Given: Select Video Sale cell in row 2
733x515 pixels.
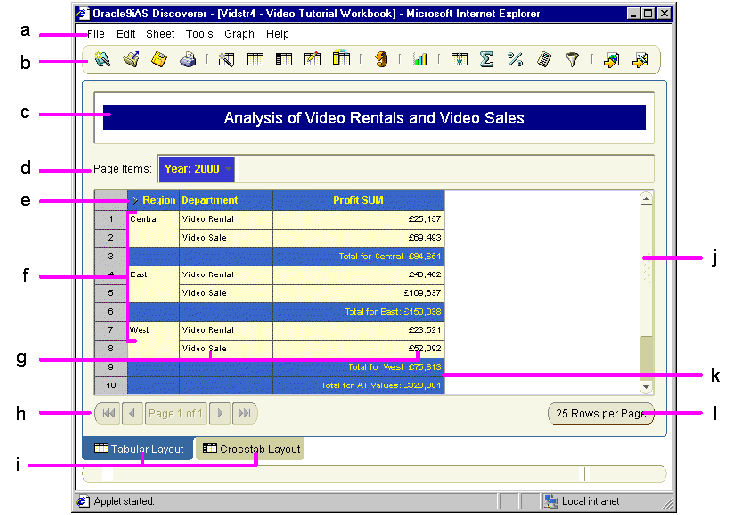Looking at the screenshot, I should (x=226, y=238).
